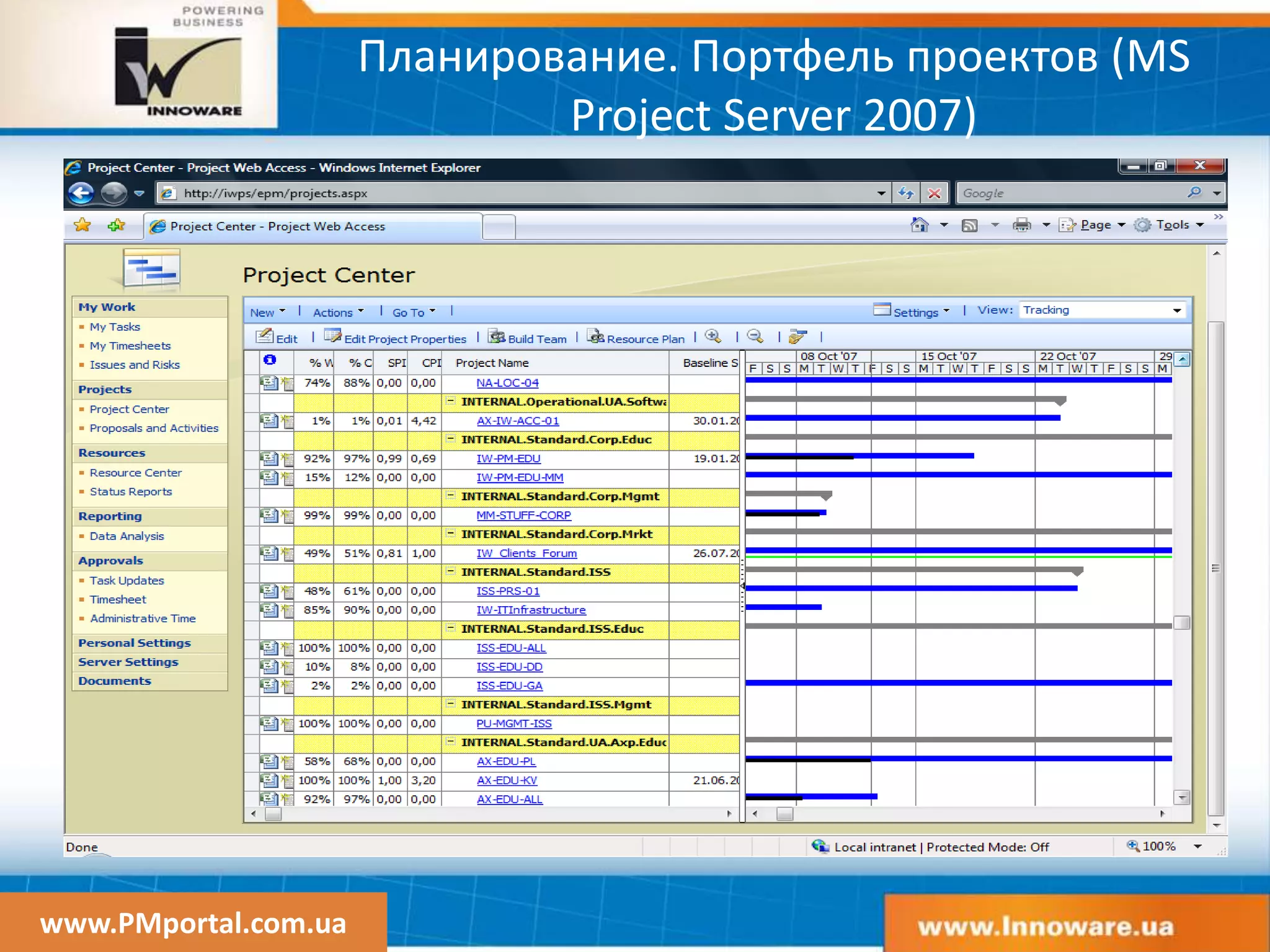This screenshot has height=952, width=1270.
Task: Click the page vertical scrollbar thumb
Action: click(1216, 568)
